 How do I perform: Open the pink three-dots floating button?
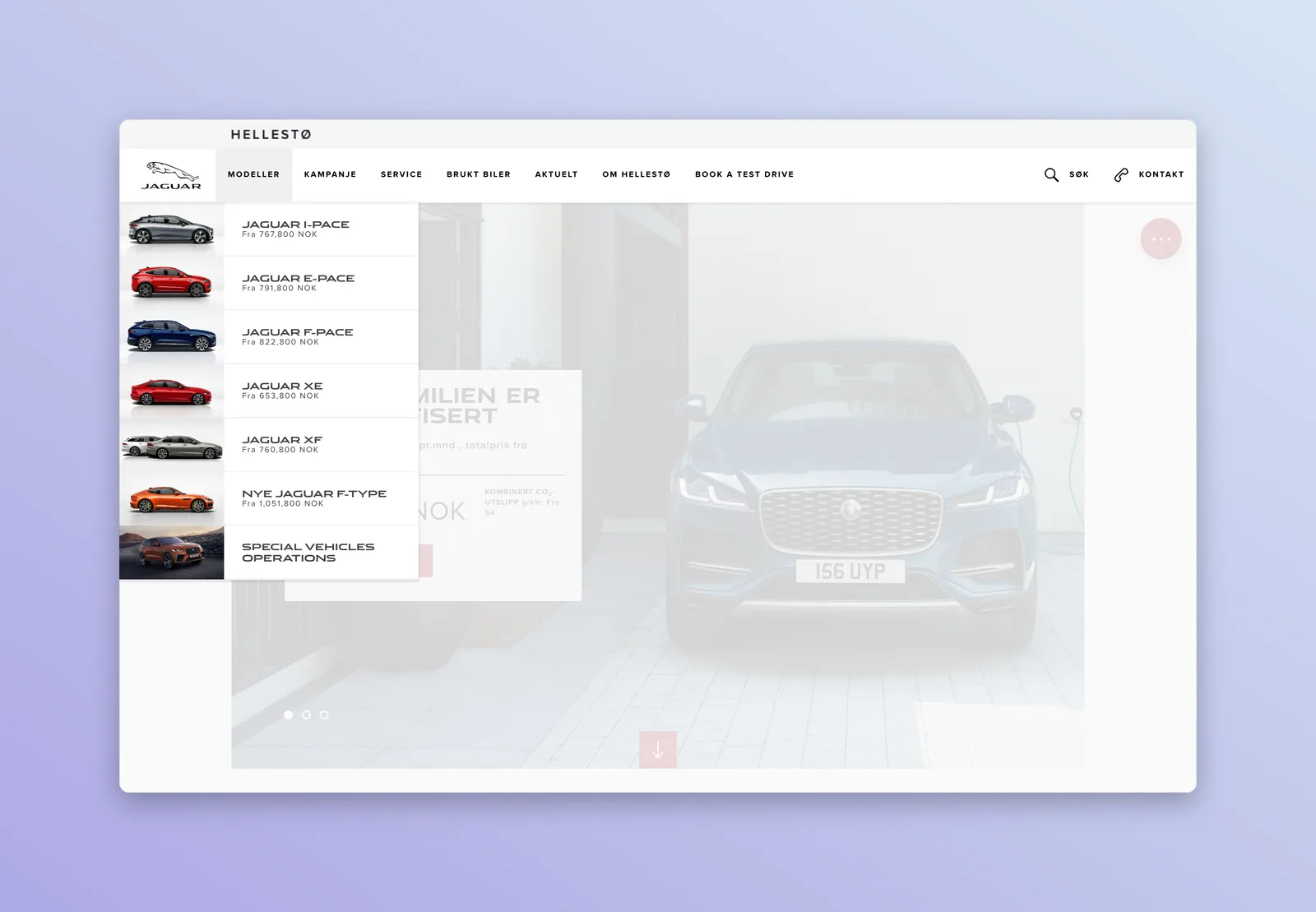point(1161,238)
